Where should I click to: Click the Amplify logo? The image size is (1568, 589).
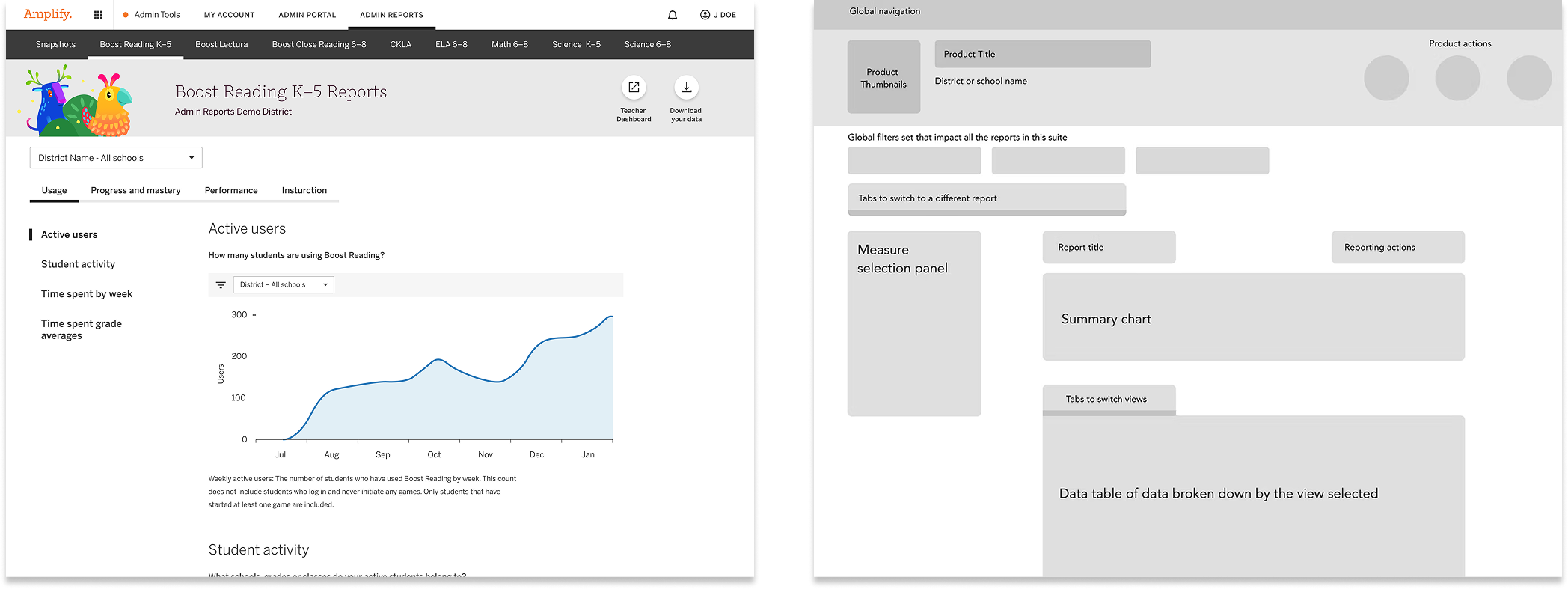48,14
